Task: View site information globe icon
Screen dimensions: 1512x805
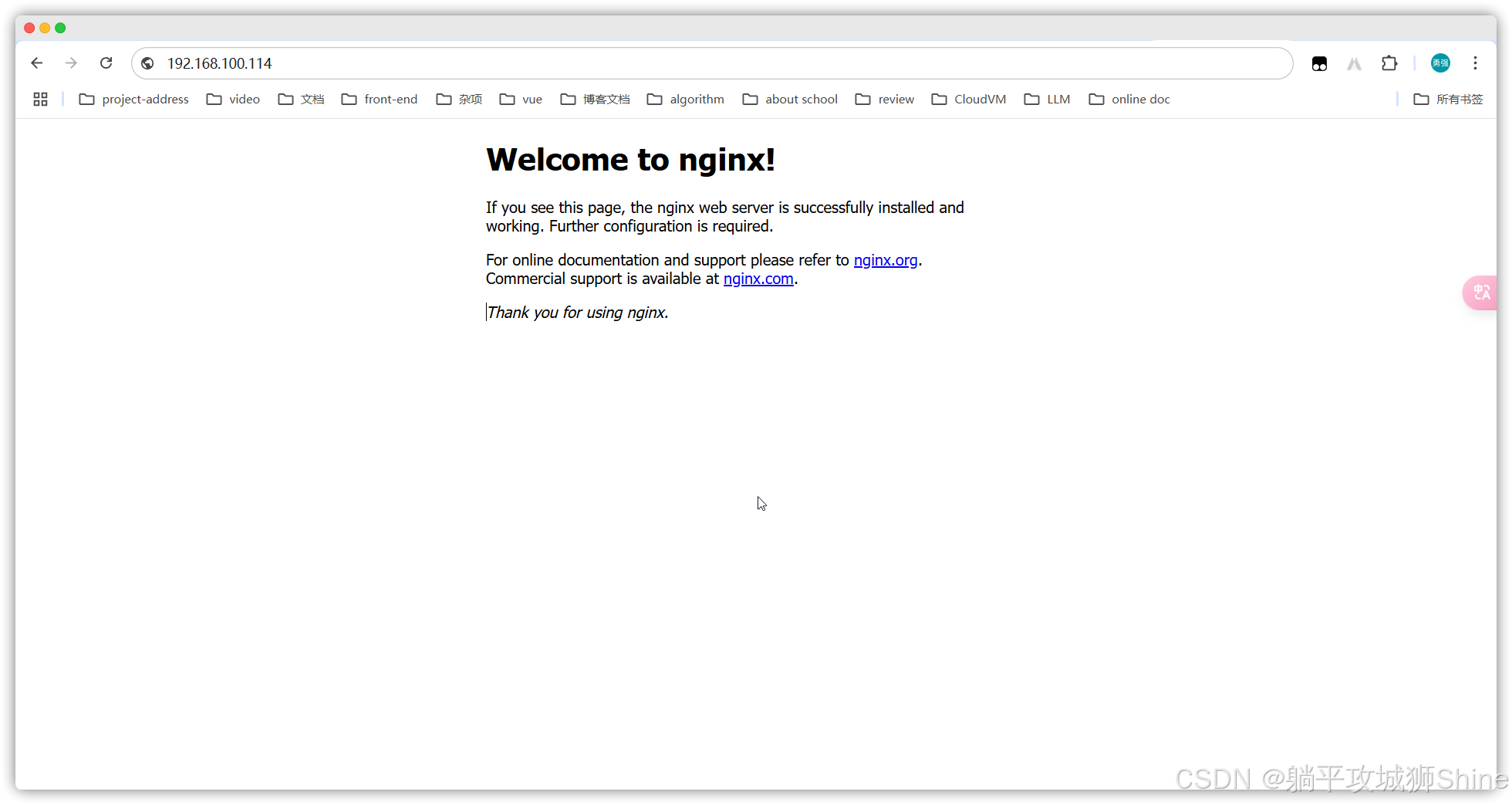Action: pyautogui.click(x=147, y=63)
